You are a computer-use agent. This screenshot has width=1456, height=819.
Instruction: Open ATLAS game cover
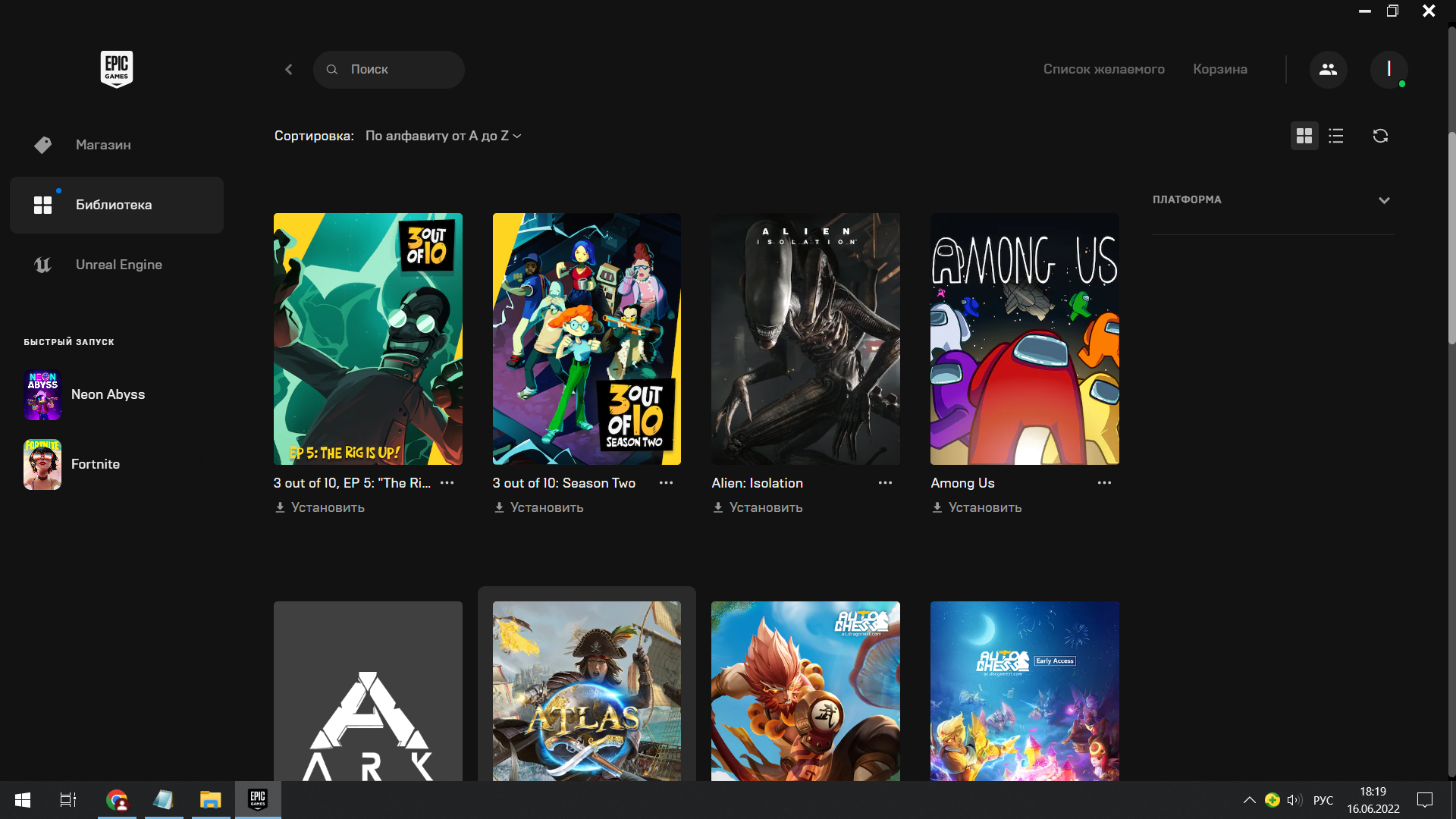(x=587, y=692)
